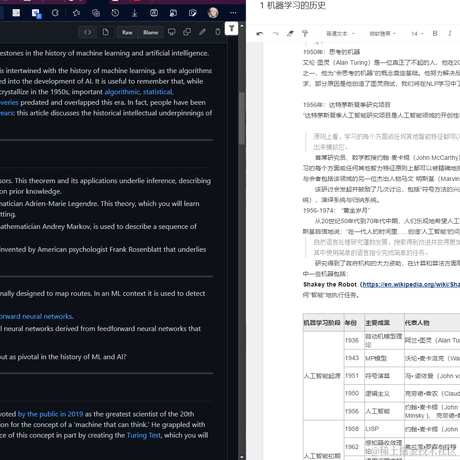Toggle italic formatting in editor
The image size is (460, 460).
point(450,33)
